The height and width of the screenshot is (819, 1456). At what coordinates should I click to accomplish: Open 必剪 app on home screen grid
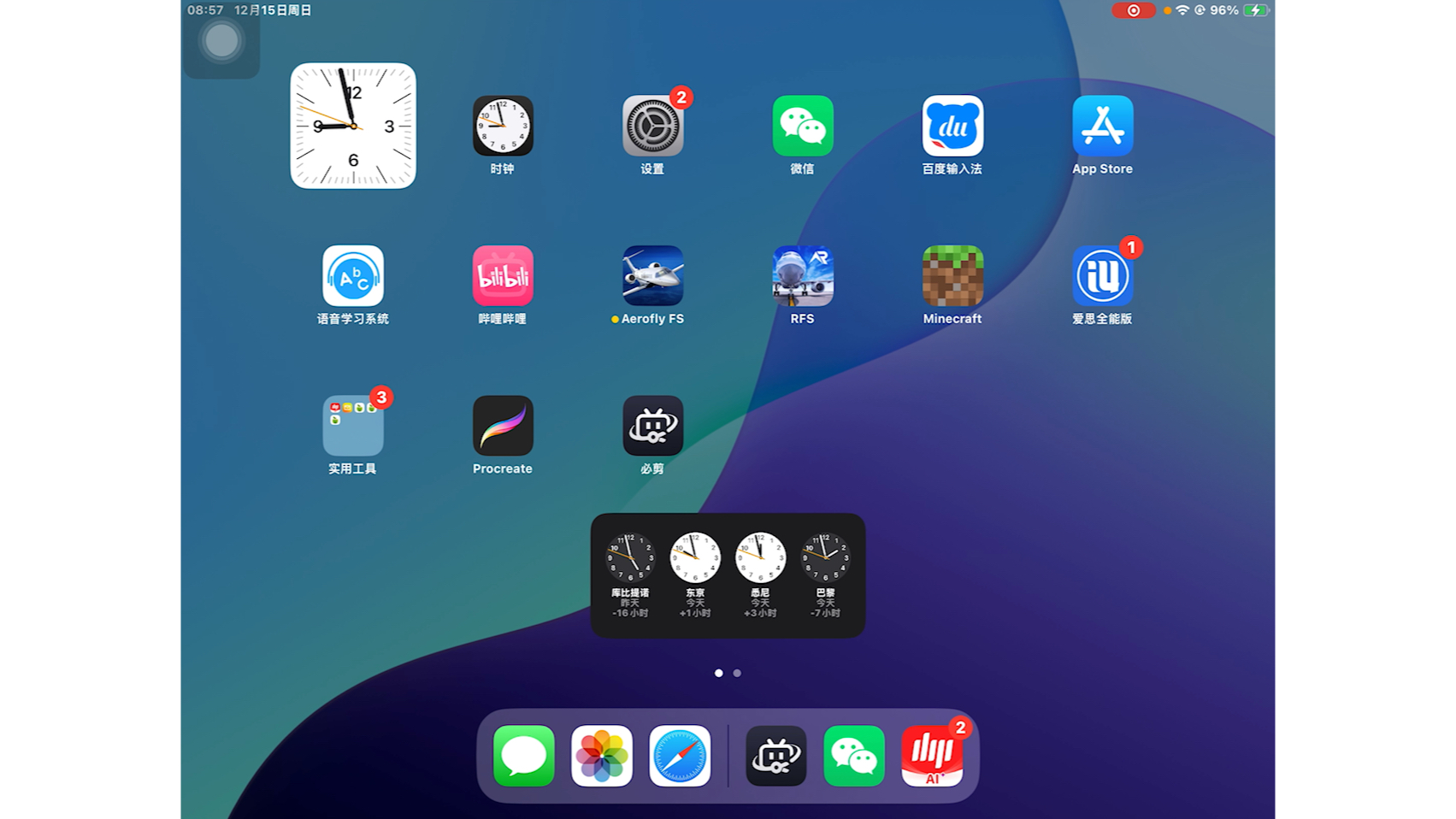click(x=652, y=426)
